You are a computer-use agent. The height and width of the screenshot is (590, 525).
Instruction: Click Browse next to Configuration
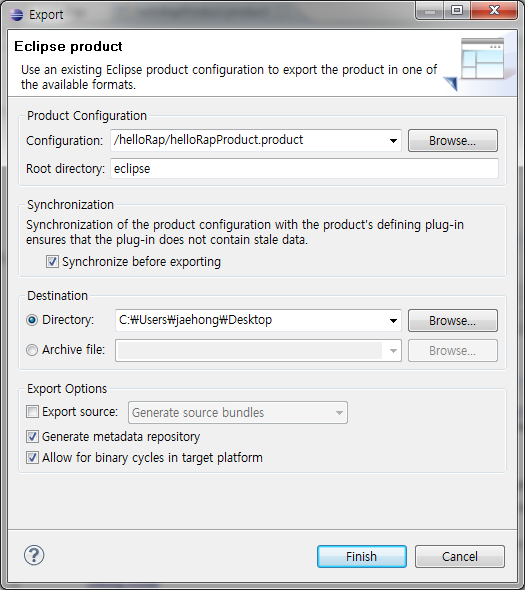pos(453,141)
